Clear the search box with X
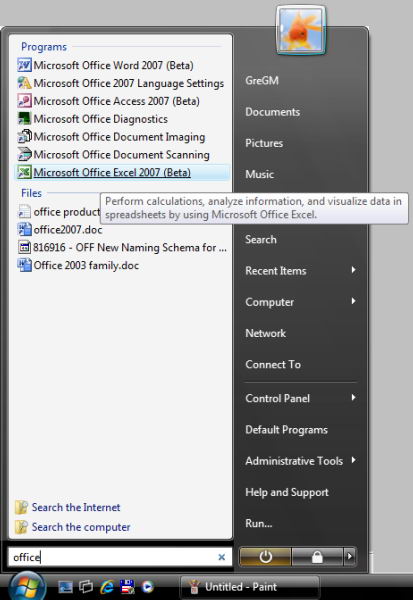Screen dimensions: 413x600 click(x=221, y=557)
